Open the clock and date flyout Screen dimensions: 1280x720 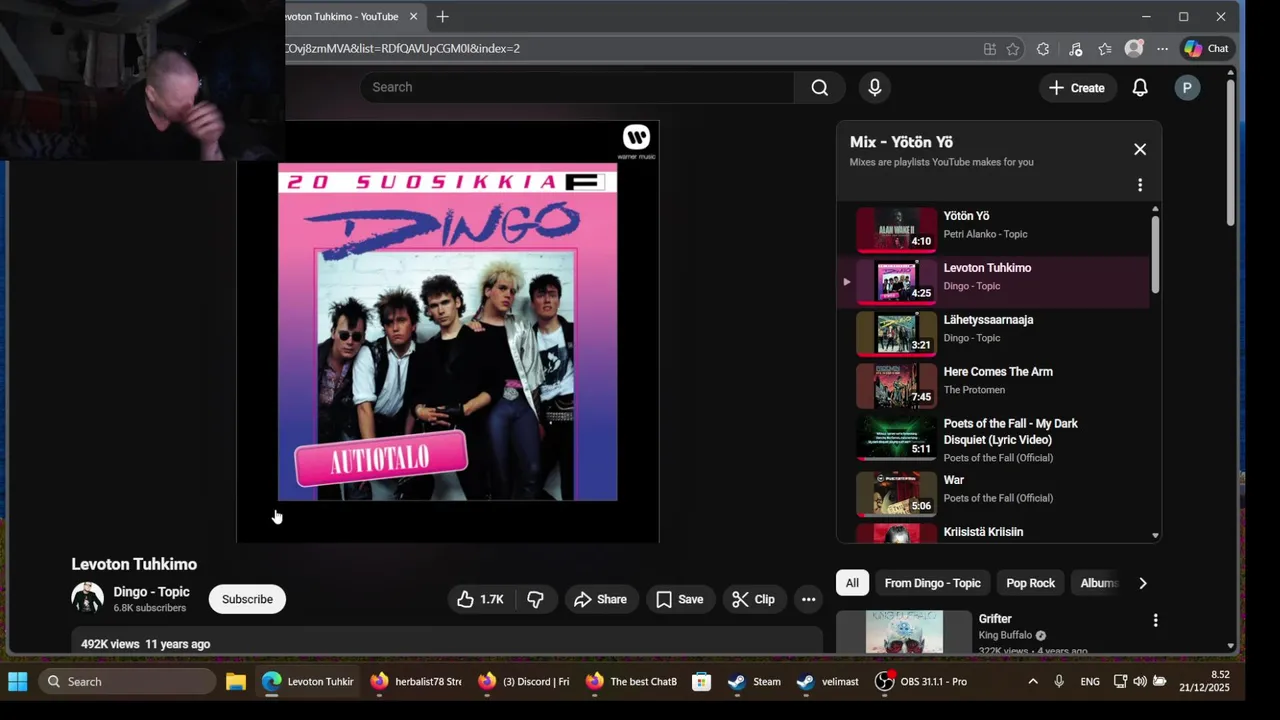[1204, 682]
